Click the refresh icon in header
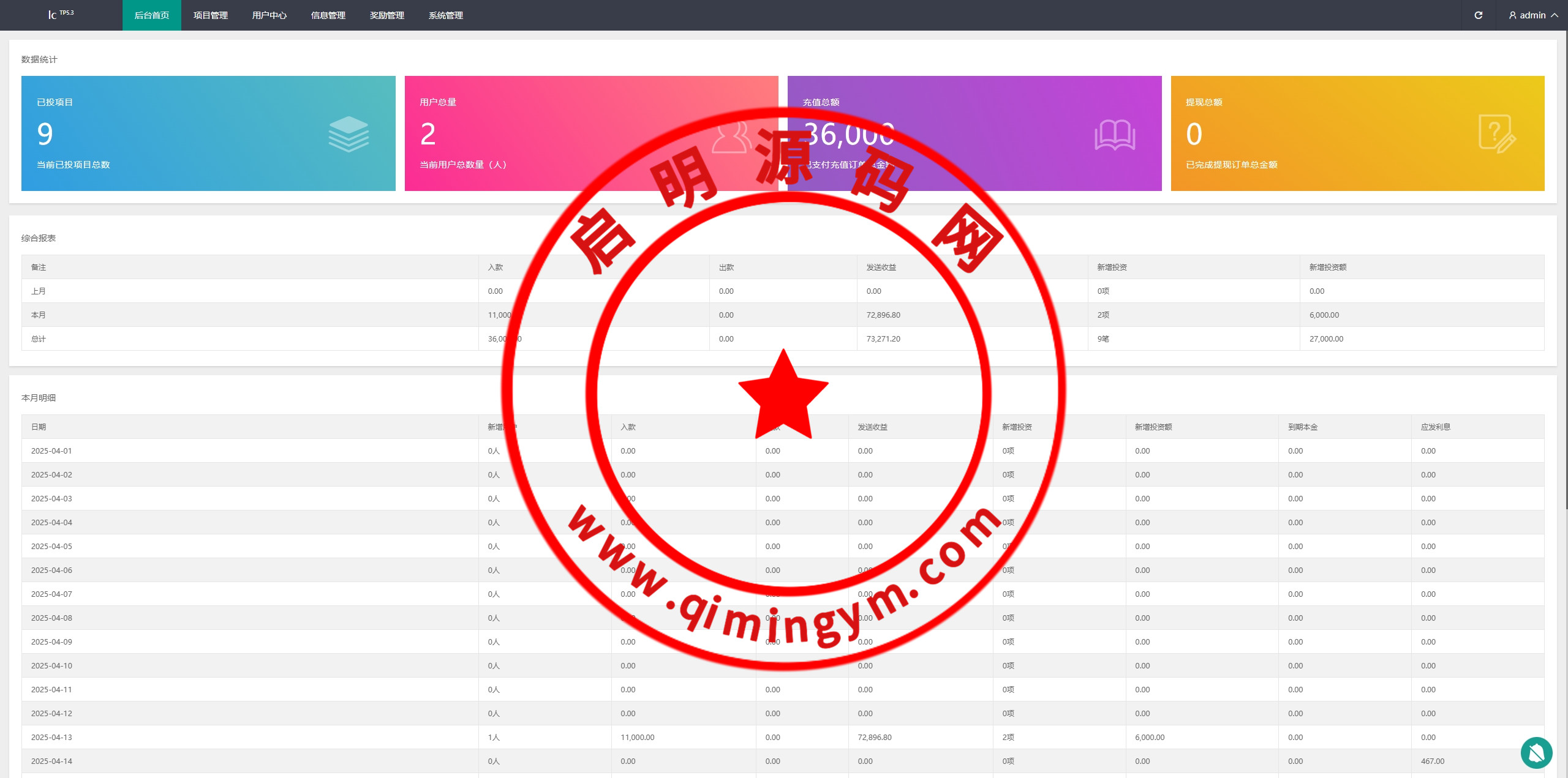Image resolution: width=1568 pixels, height=778 pixels. tap(1478, 15)
